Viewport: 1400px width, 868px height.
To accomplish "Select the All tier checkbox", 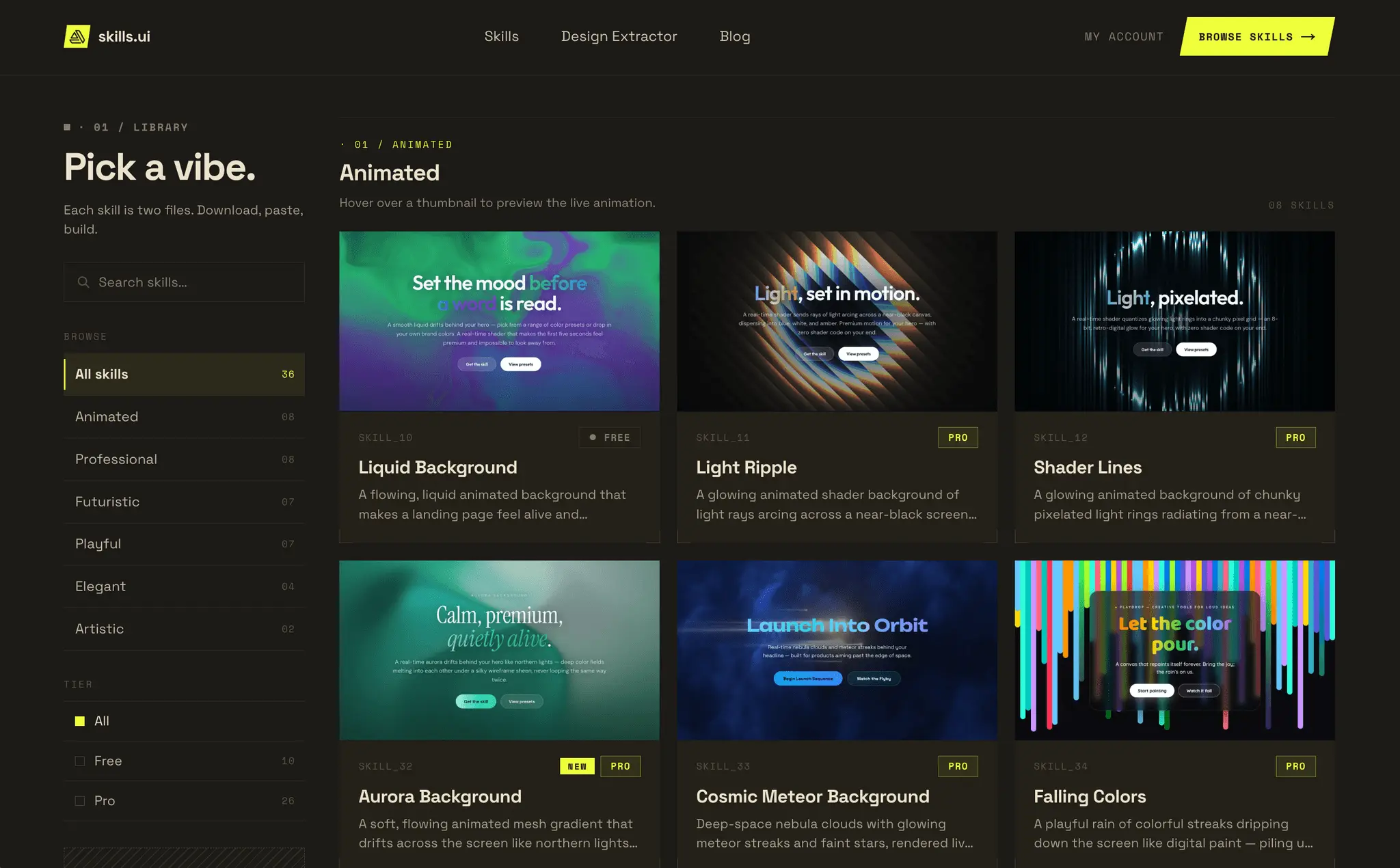I will click(x=80, y=721).
